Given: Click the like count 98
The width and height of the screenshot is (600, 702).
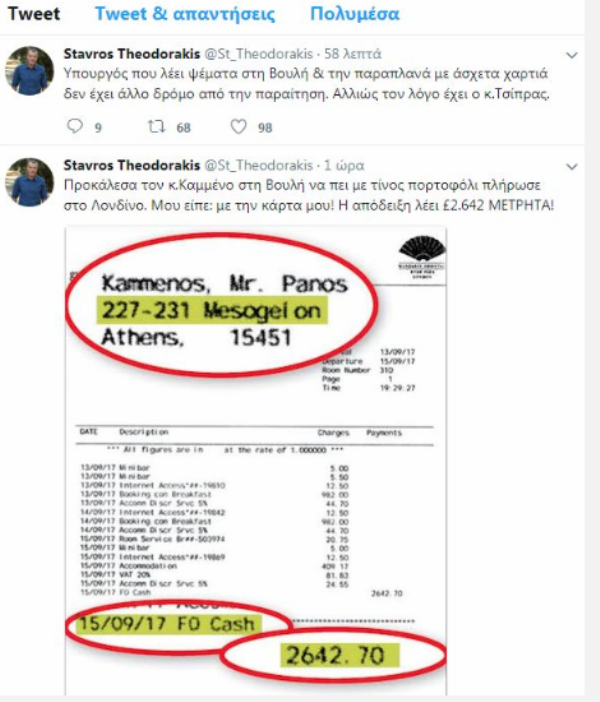Looking at the screenshot, I should tap(265, 128).
